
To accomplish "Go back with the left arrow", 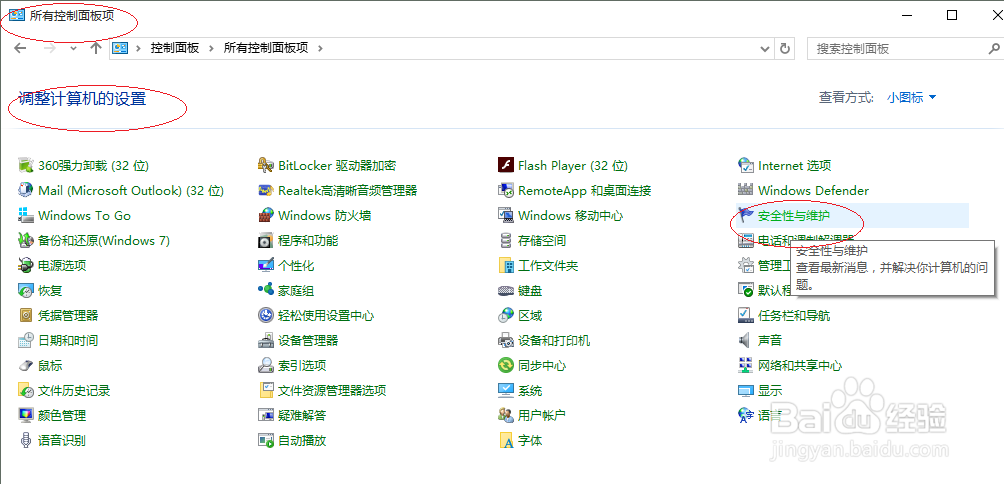I will point(20,49).
